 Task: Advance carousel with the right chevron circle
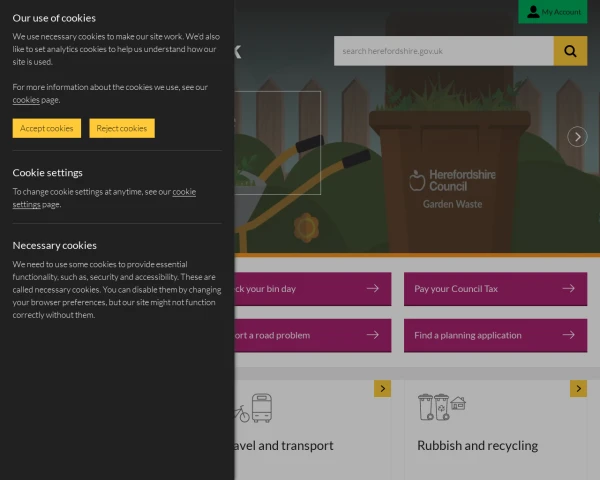click(577, 137)
